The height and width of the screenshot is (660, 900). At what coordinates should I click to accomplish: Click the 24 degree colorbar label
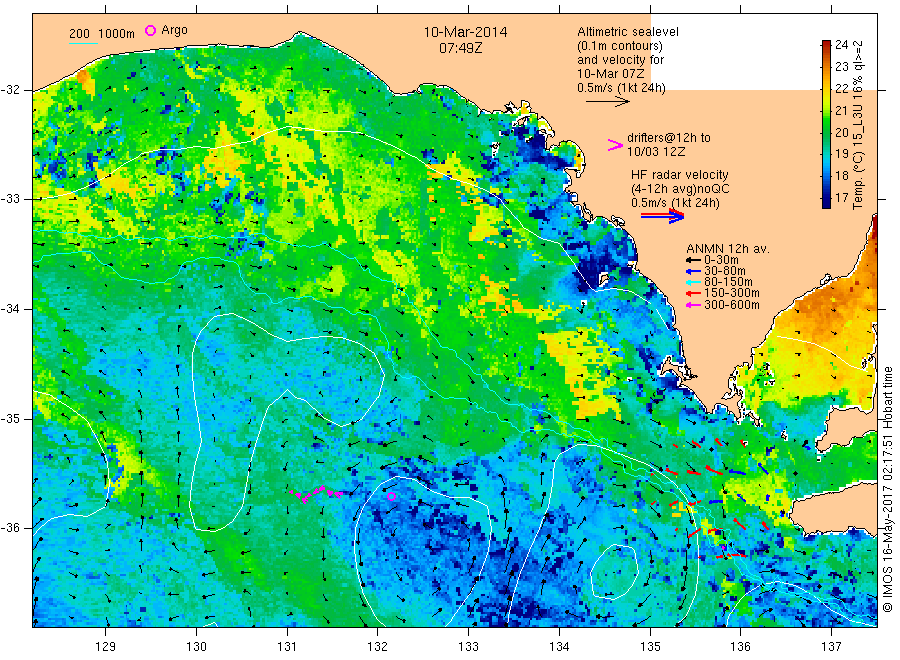tap(841, 45)
